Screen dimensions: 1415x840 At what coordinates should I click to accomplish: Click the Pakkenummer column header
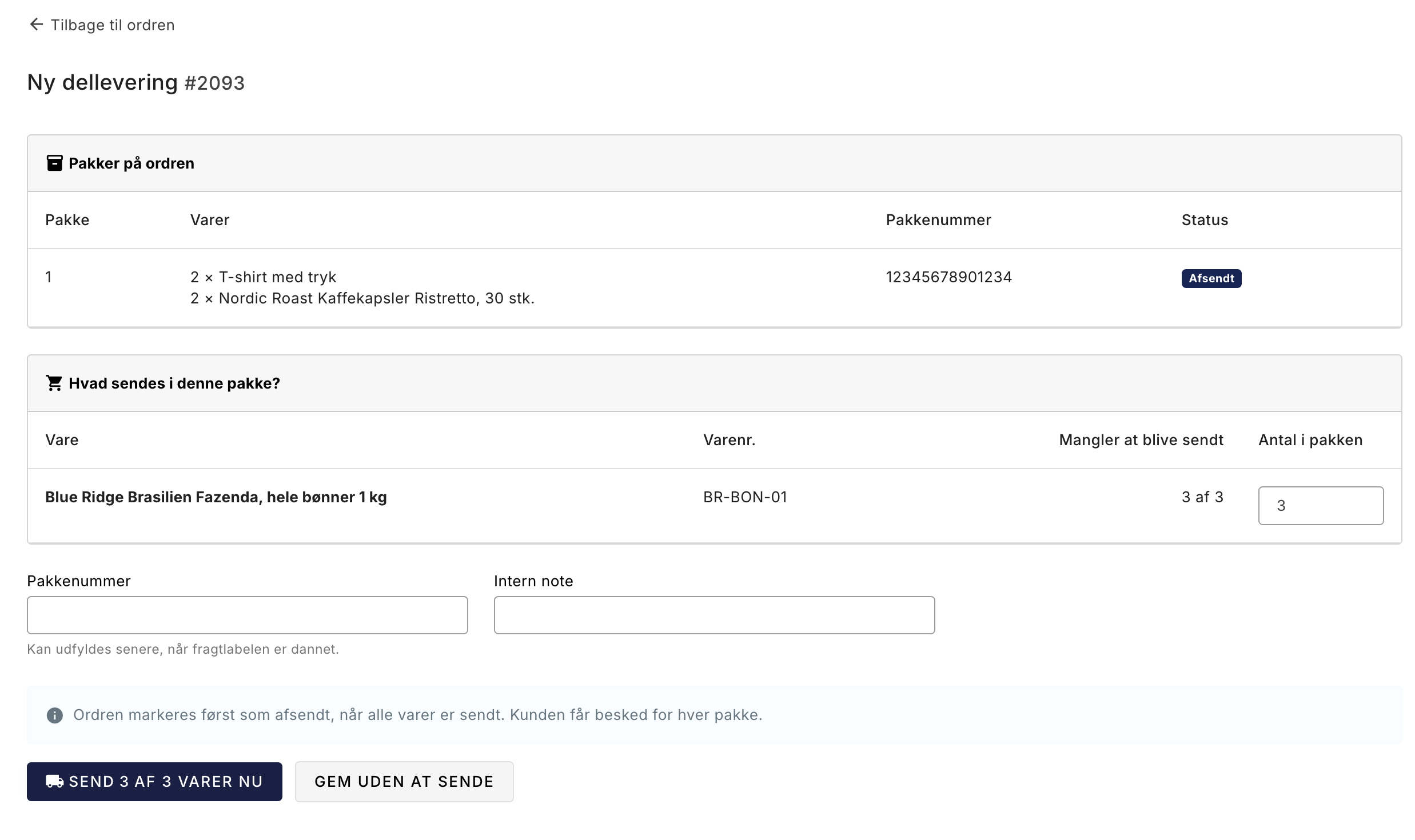tap(939, 220)
